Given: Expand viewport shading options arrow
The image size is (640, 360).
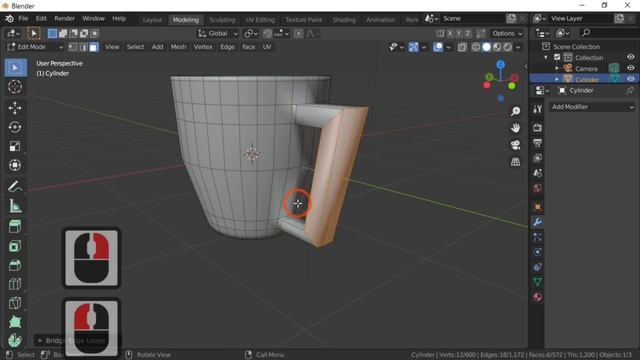Looking at the screenshot, I should click(518, 47).
